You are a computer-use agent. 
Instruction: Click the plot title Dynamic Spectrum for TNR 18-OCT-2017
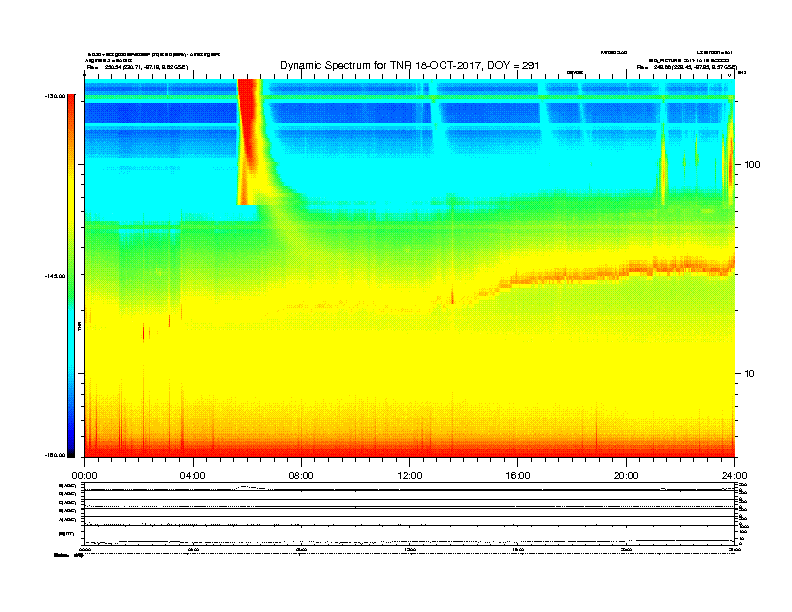[410, 66]
